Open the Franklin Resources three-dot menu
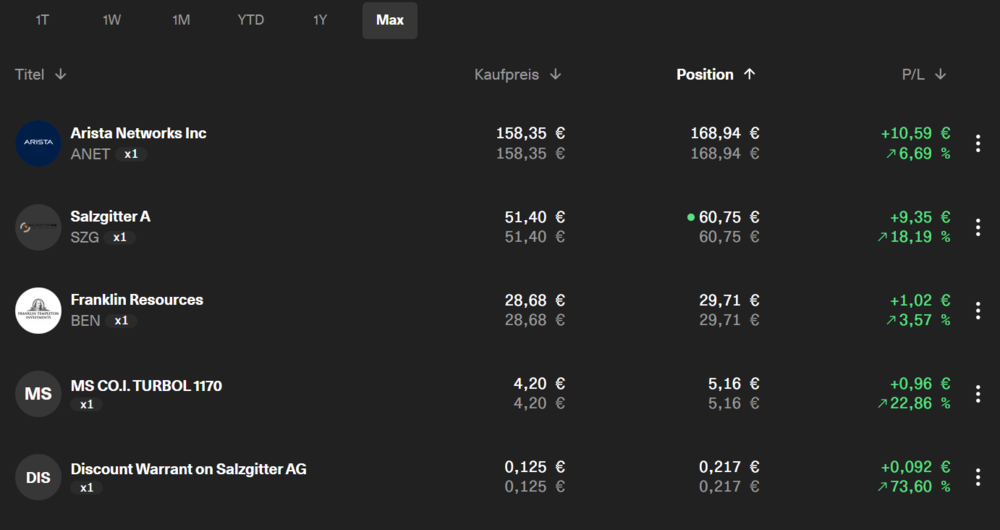Image resolution: width=1000 pixels, height=530 pixels. pos(978,311)
